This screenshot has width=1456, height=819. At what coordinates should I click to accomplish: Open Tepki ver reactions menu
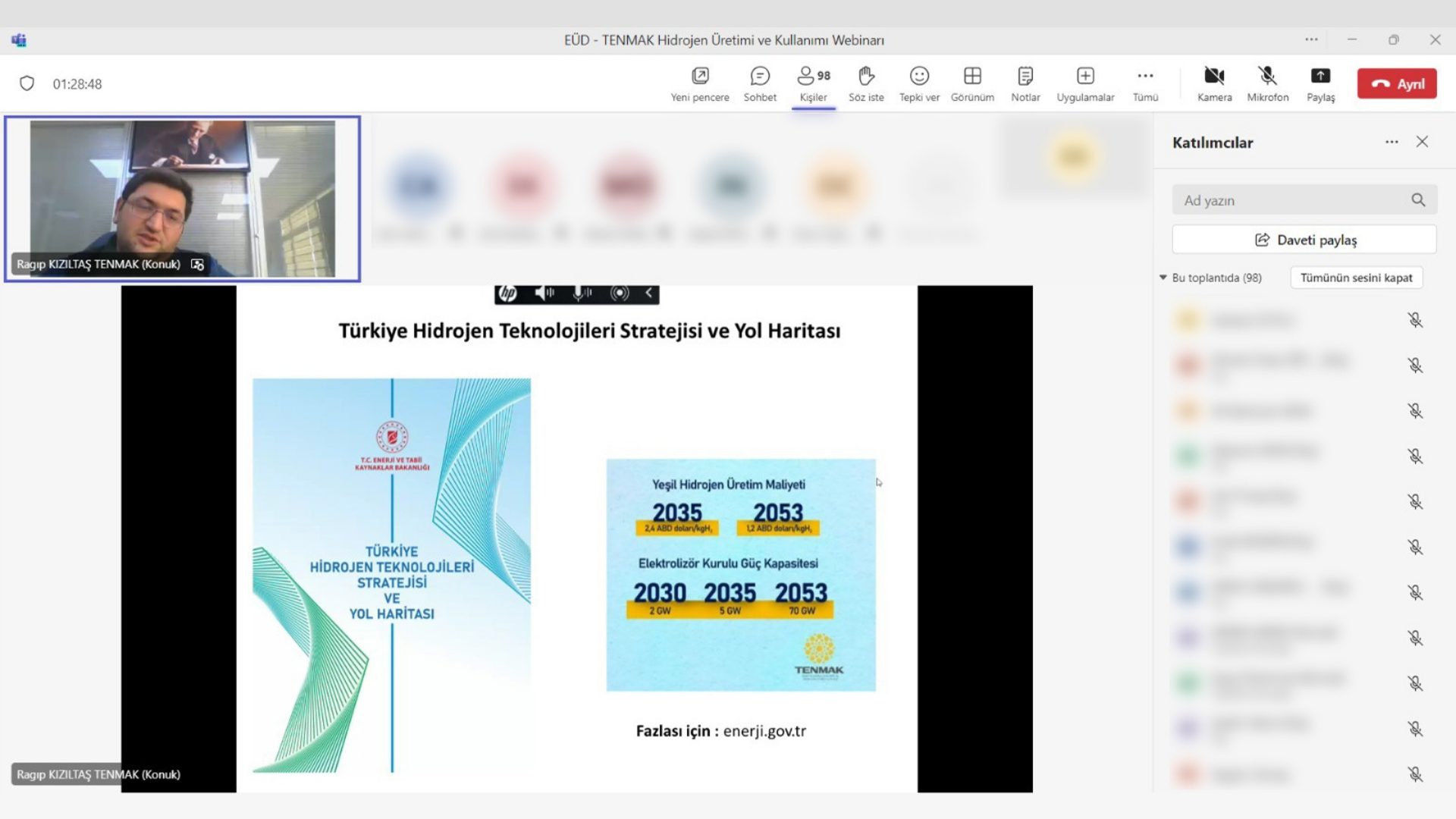point(919,83)
